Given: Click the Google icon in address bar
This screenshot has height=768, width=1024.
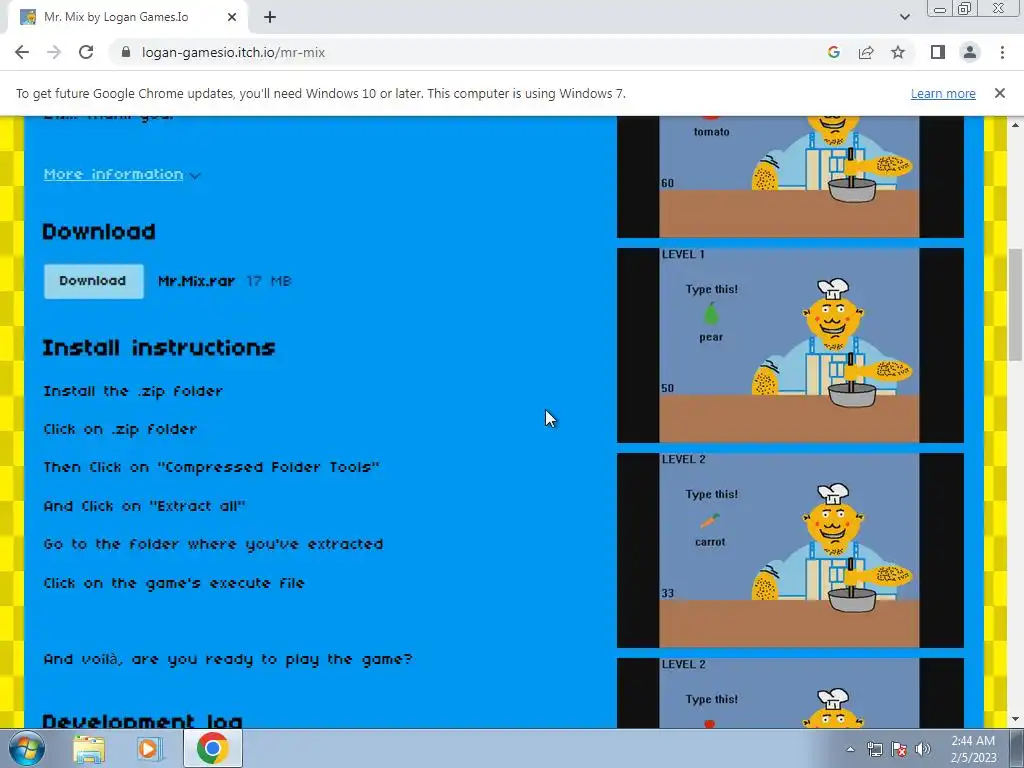Looking at the screenshot, I should click(833, 52).
